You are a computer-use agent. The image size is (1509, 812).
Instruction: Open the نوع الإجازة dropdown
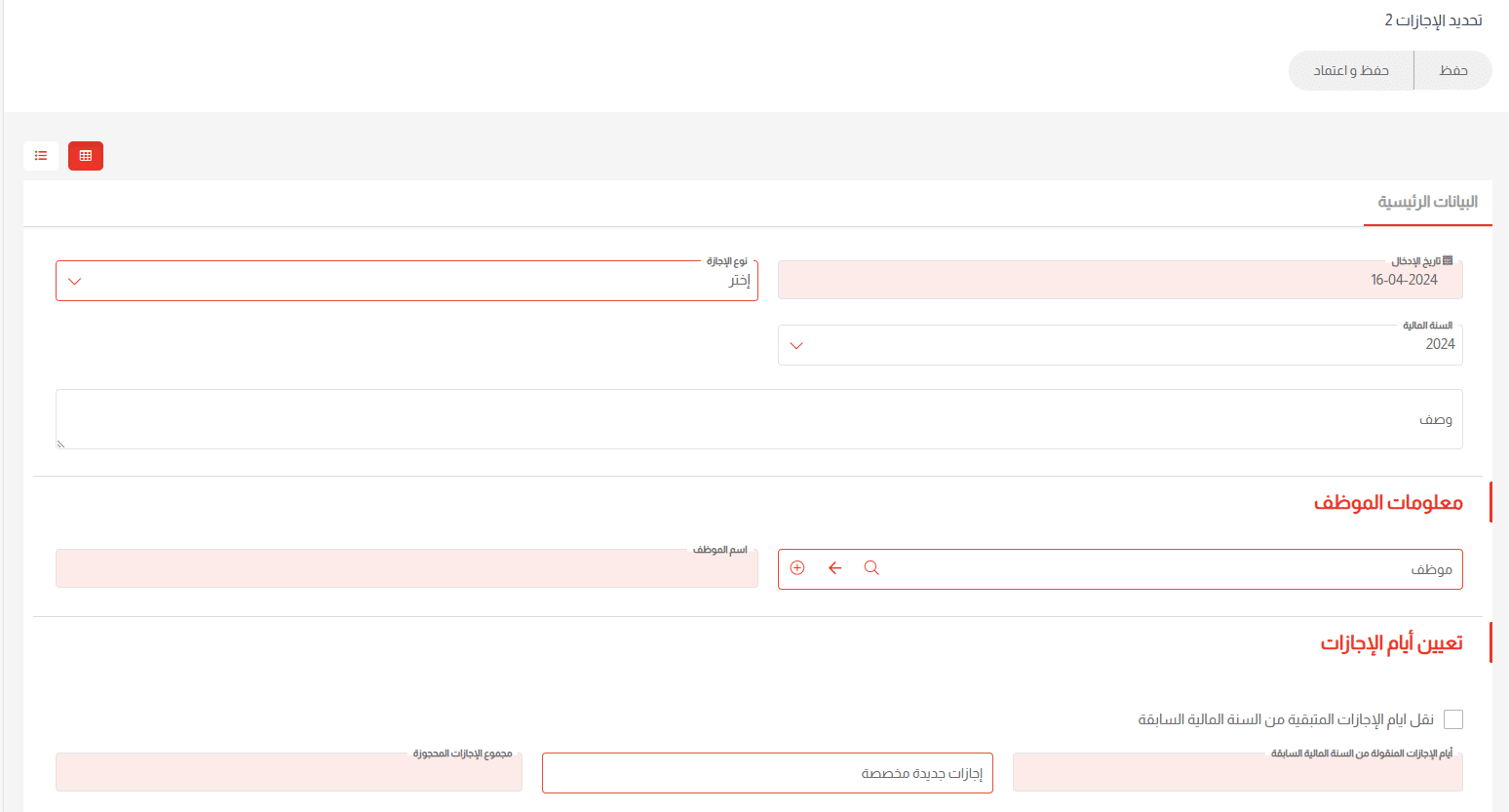(406, 281)
